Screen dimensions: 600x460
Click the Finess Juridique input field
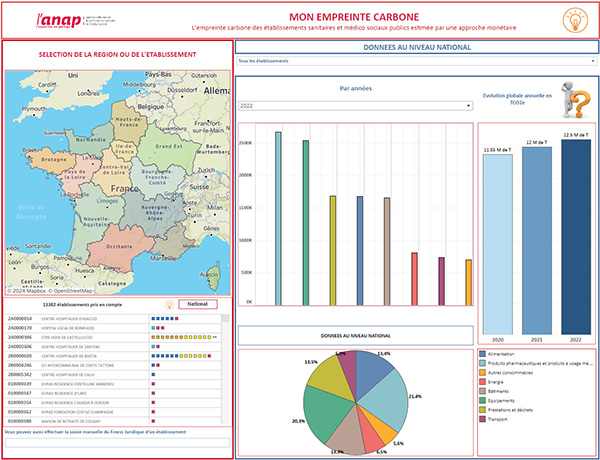[117, 443]
